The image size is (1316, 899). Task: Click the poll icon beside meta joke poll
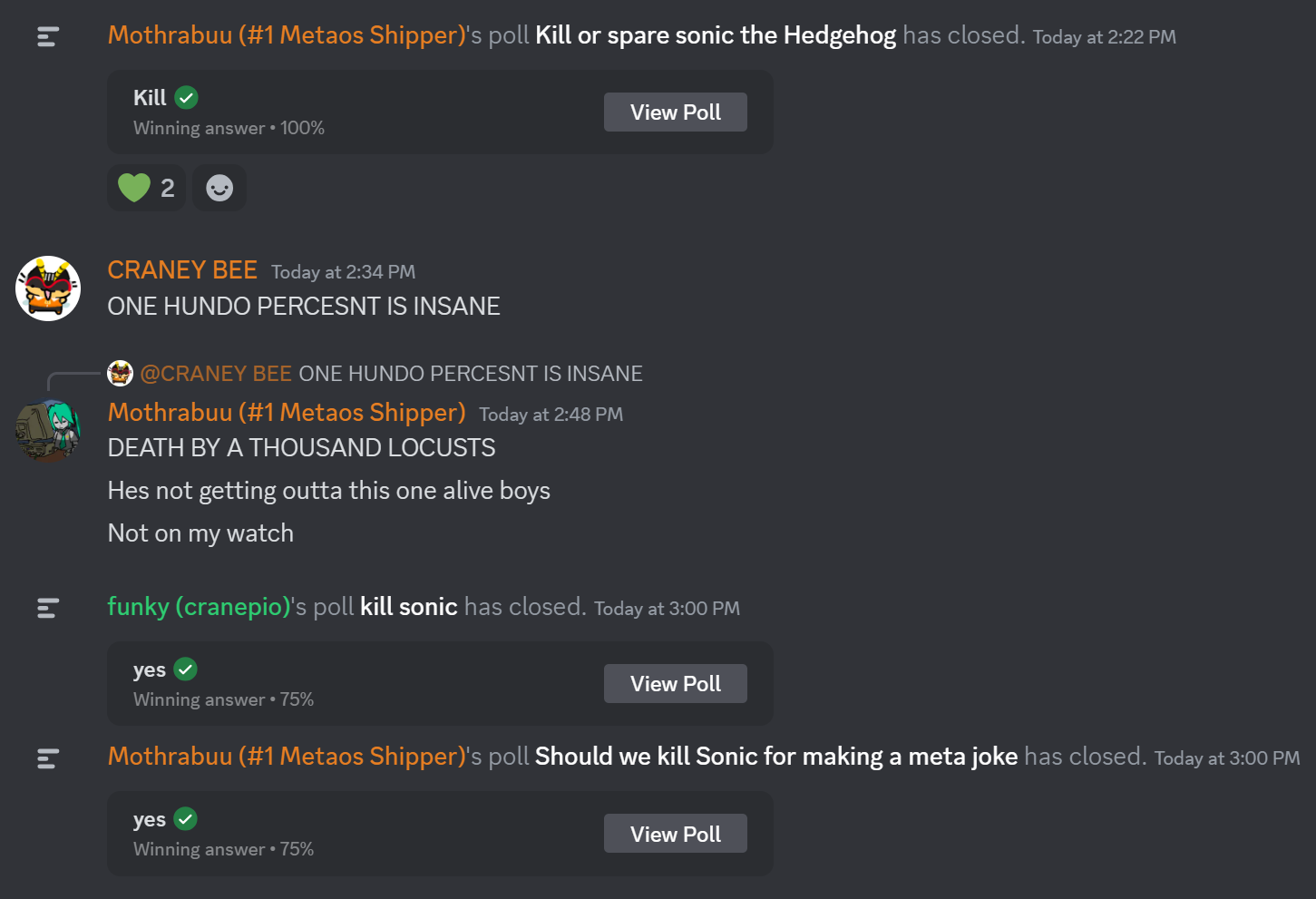pos(48,758)
